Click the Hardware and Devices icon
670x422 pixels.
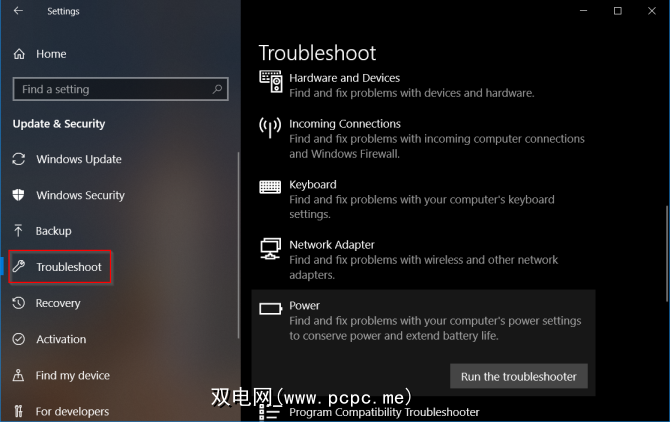coord(270,81)
